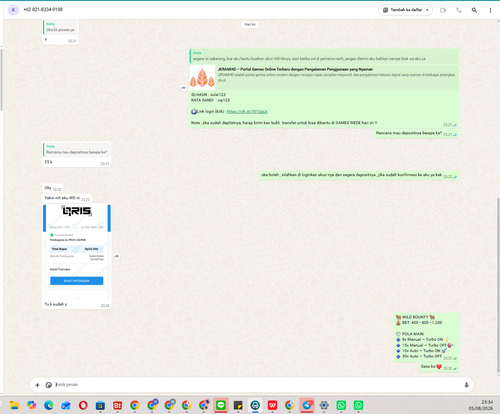Viewport: 500px width, 414px height.
Task: Jump to quoted 'Oke kk proses ya' message
Action: (x=60, y=27)
